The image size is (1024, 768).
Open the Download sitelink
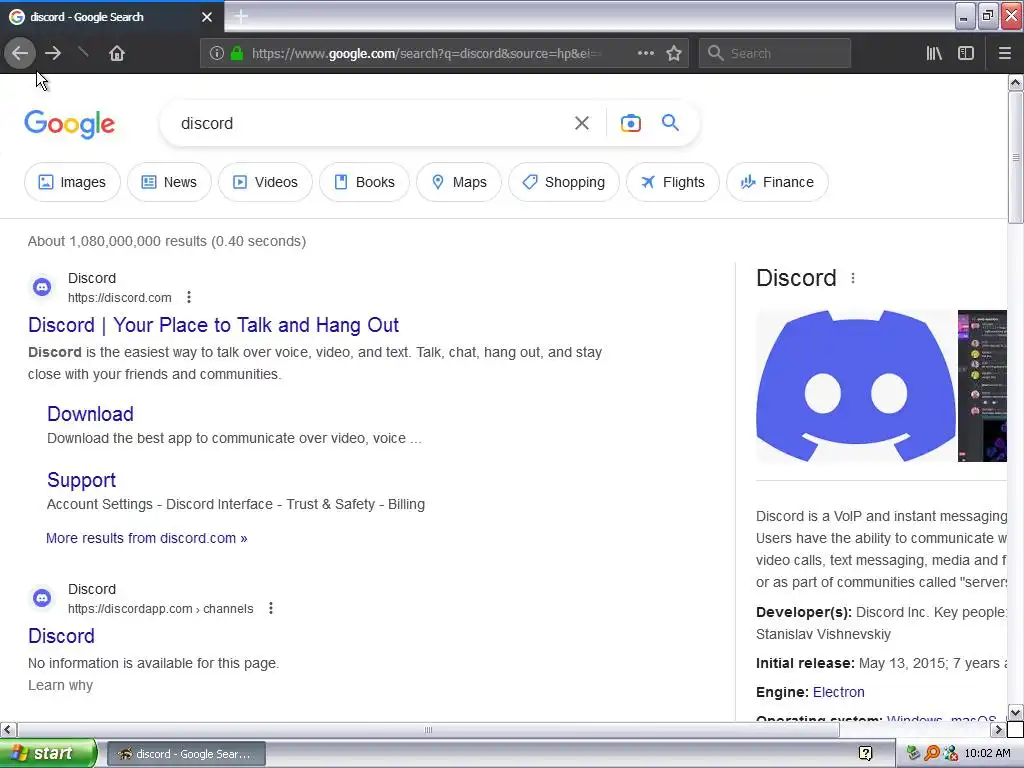[90, 413]
